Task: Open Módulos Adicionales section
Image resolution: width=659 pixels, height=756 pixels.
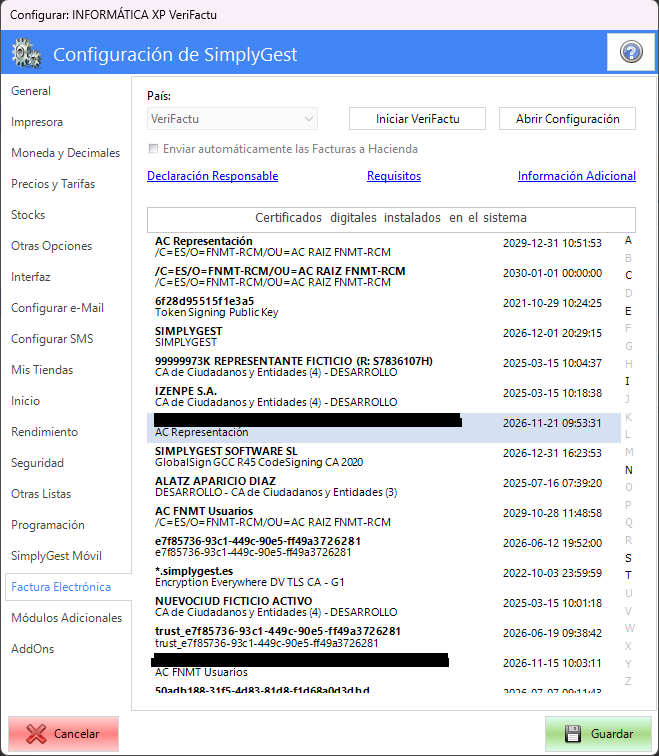Action: point(67,618)
